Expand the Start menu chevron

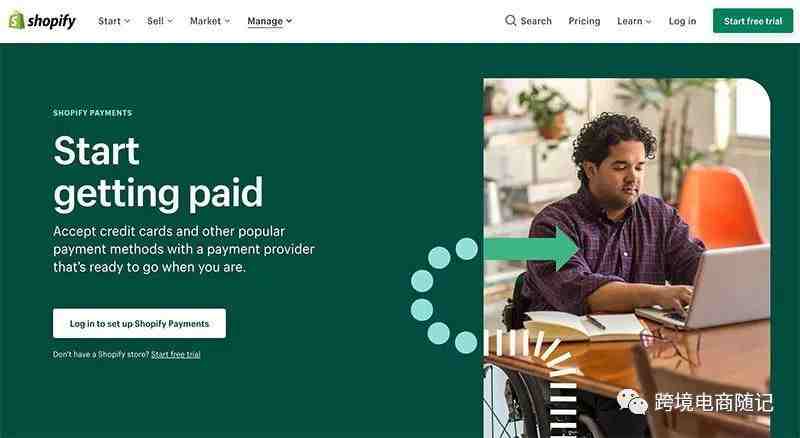[x=127, y=21]
